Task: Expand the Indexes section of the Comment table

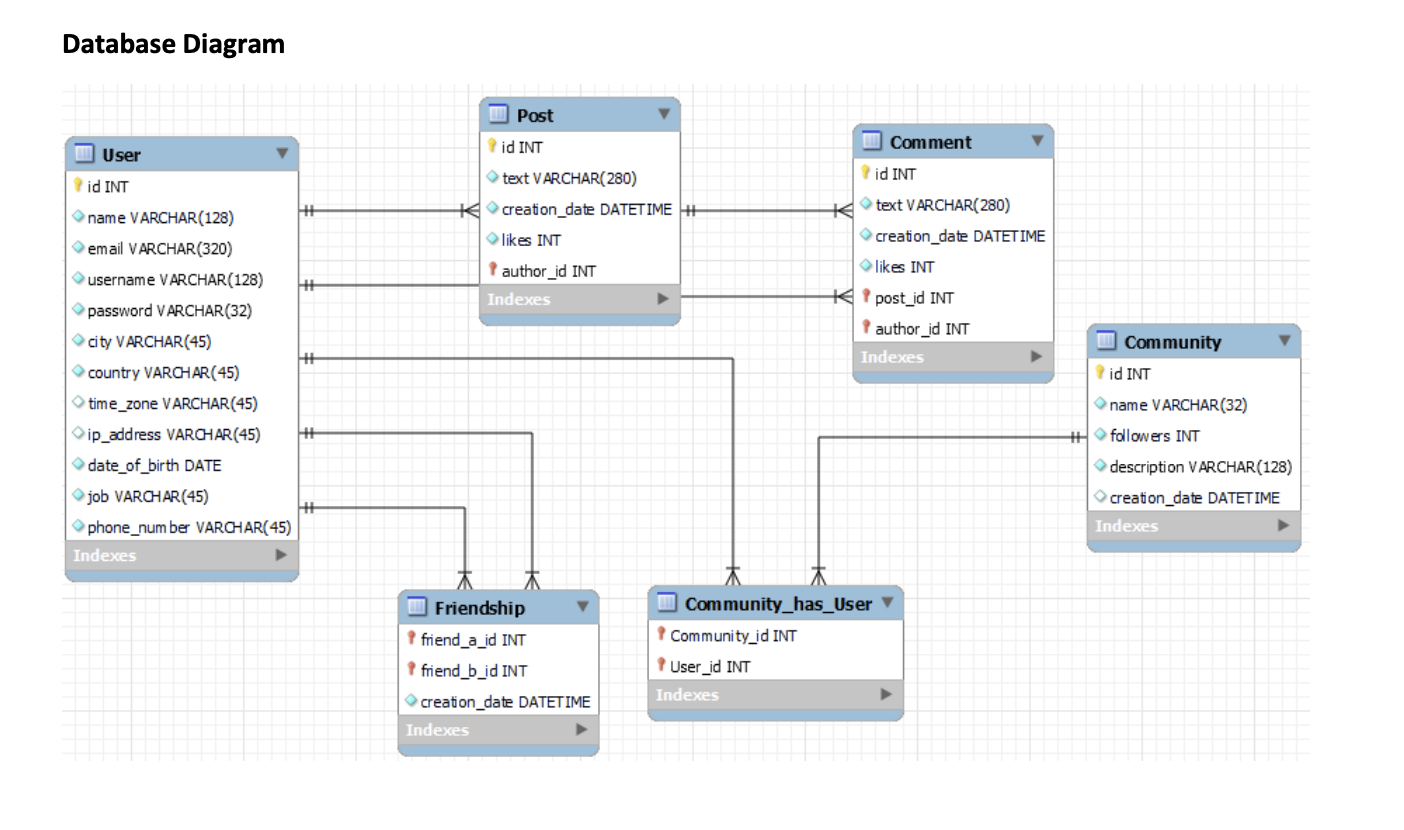Action: 1037,356
